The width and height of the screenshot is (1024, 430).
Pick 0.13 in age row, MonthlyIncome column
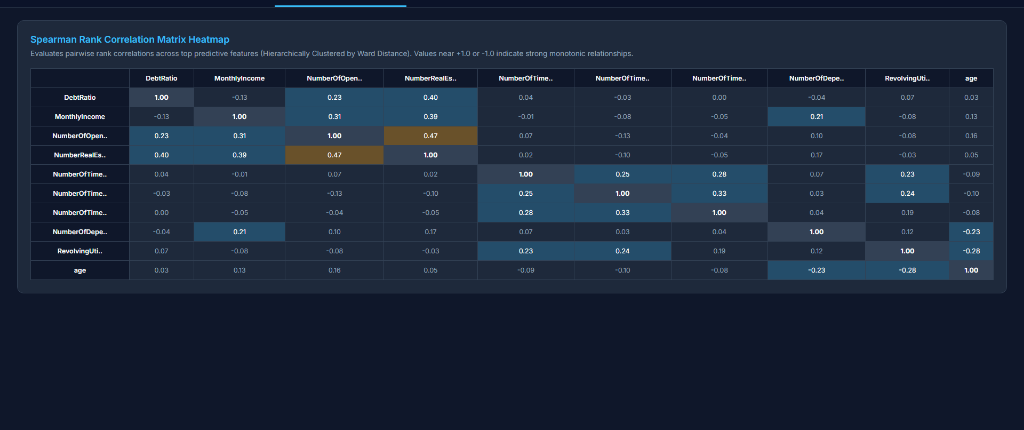click(239, 270)
